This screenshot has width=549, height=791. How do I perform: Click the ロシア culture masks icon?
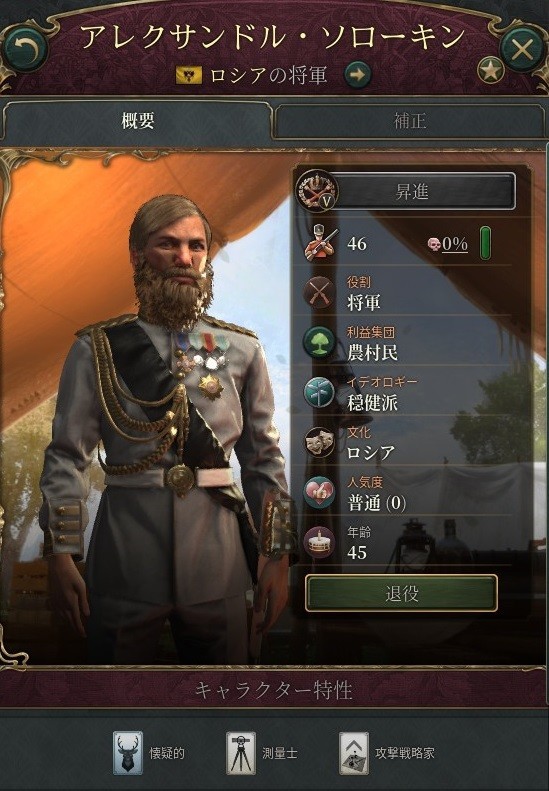pyautogui.click(x=319, y=442)
